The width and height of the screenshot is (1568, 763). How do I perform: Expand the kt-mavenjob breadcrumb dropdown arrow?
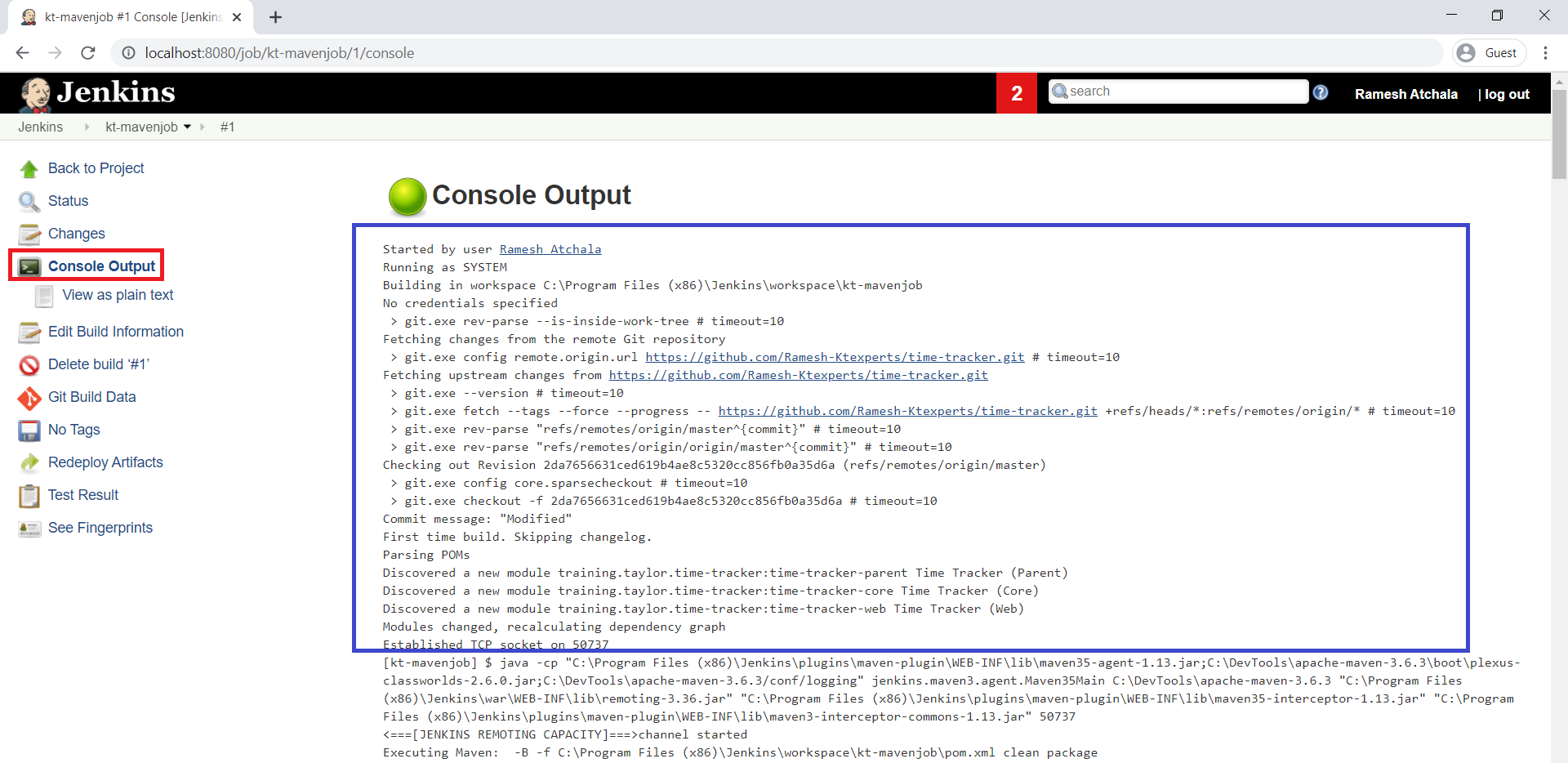tap(188, 127)
